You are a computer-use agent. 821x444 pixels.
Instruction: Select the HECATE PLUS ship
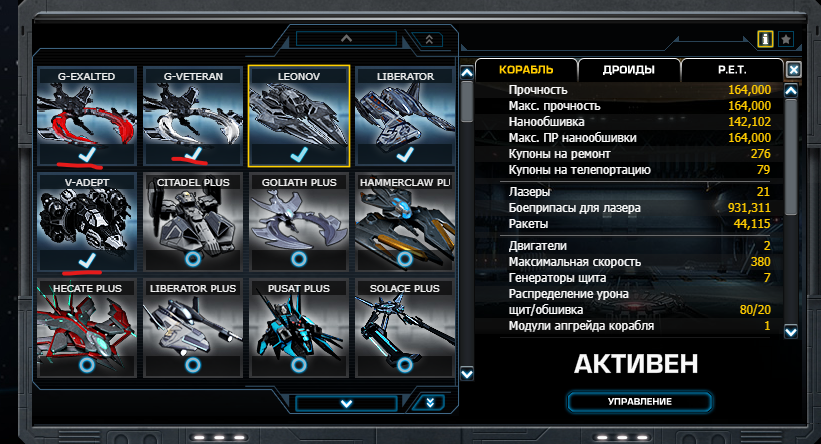[x=87, y=328]
